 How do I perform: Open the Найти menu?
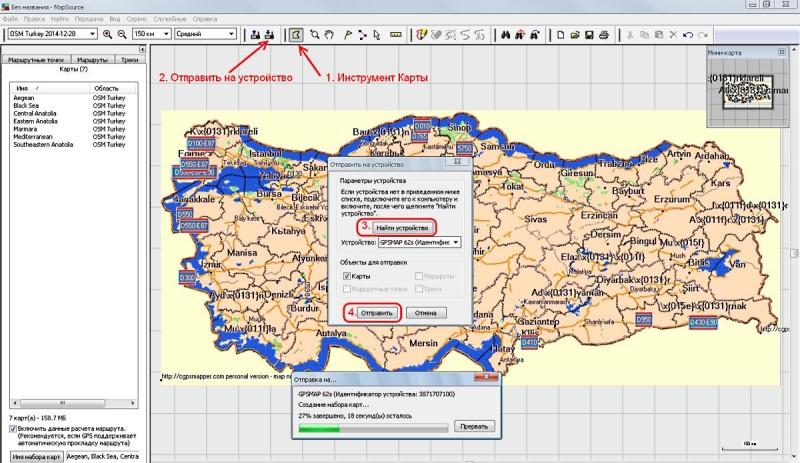60,19
